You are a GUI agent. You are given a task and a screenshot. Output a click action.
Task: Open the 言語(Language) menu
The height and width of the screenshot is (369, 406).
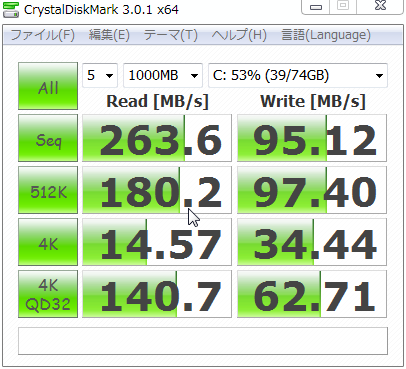[326, 35]
